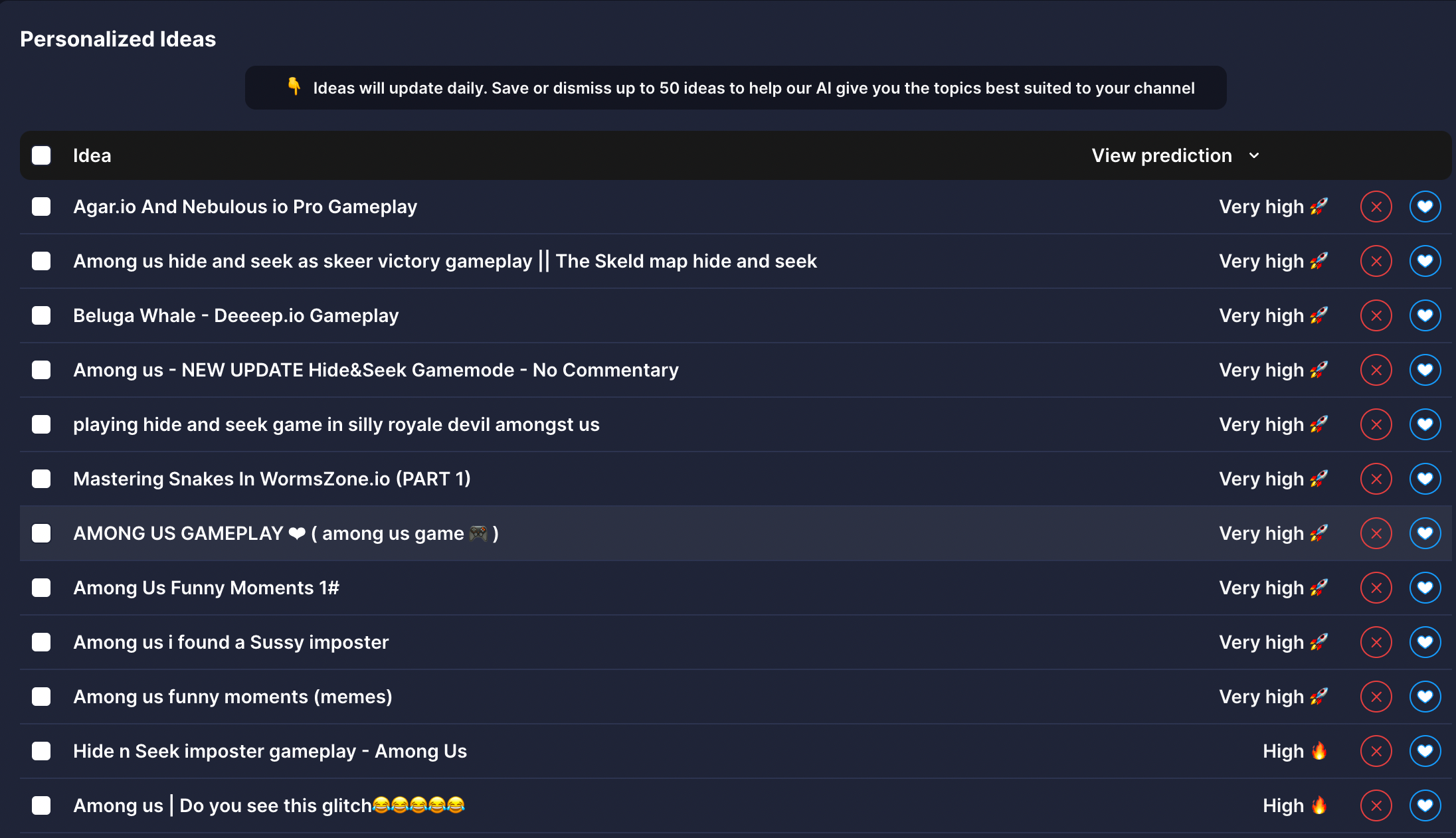The height and width of the screenshot is (838, 1456).
Task: Save the AMONG US GAMEPLAY idea with heart
Action: pyautogui.click(x=1425, y=533)
